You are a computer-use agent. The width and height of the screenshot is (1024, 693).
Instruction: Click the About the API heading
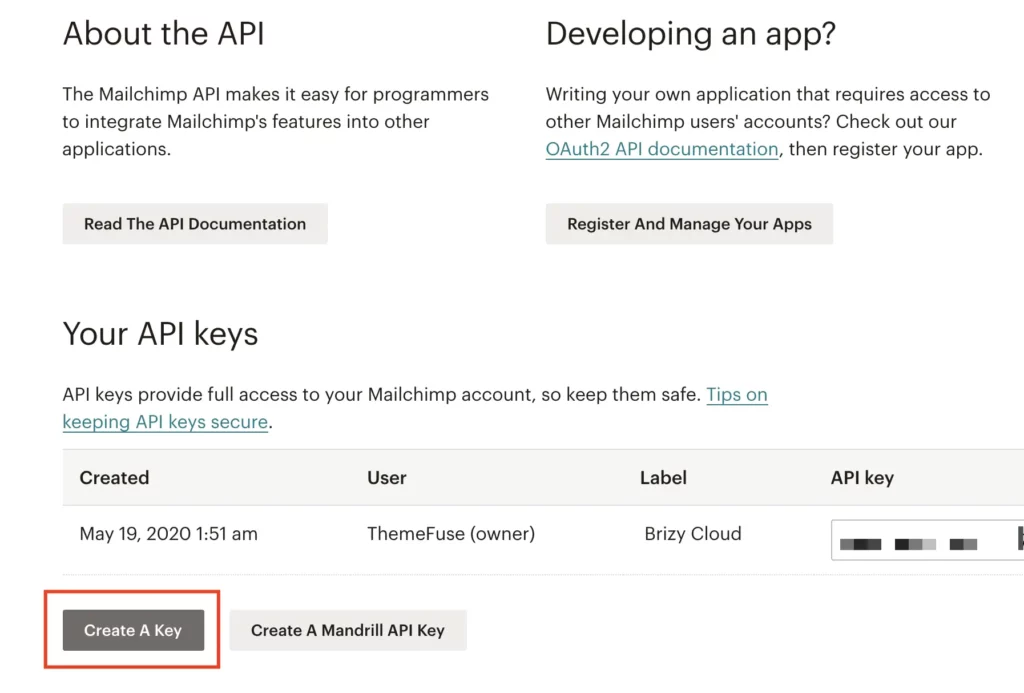tap(163, 33)
